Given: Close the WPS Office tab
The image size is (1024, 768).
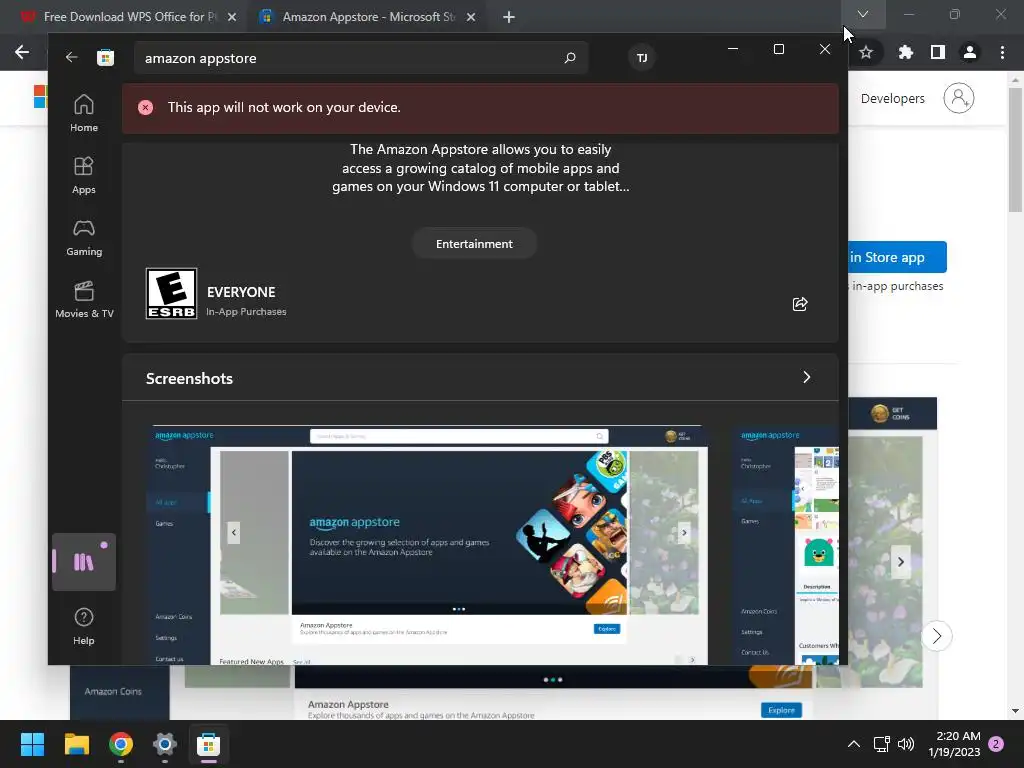Looking at the screenshot, I should (232, 17).
